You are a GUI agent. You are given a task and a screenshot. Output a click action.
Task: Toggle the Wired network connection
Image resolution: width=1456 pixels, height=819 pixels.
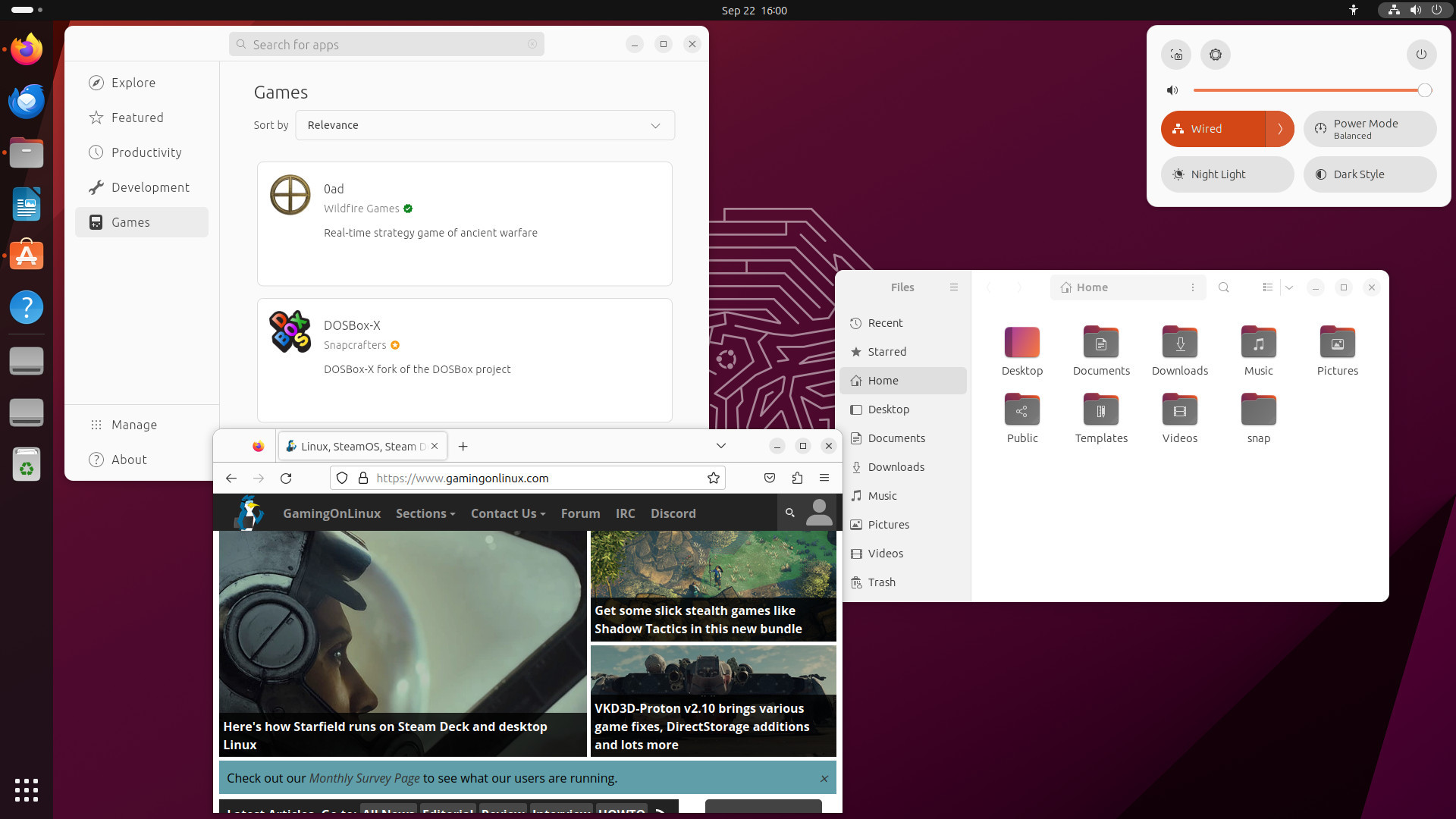[1212, 129]
